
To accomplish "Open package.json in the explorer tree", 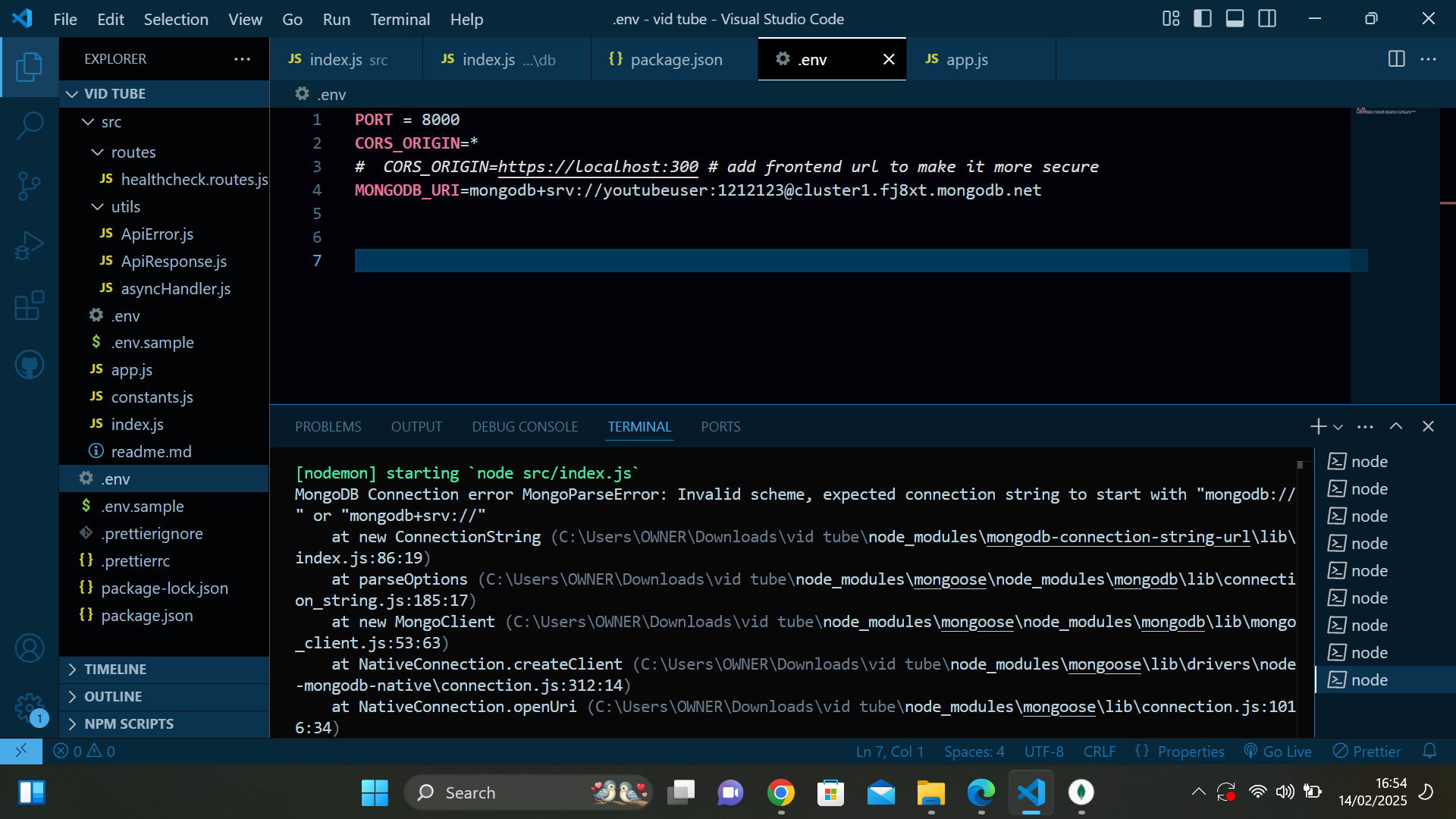I will [146, 616].
